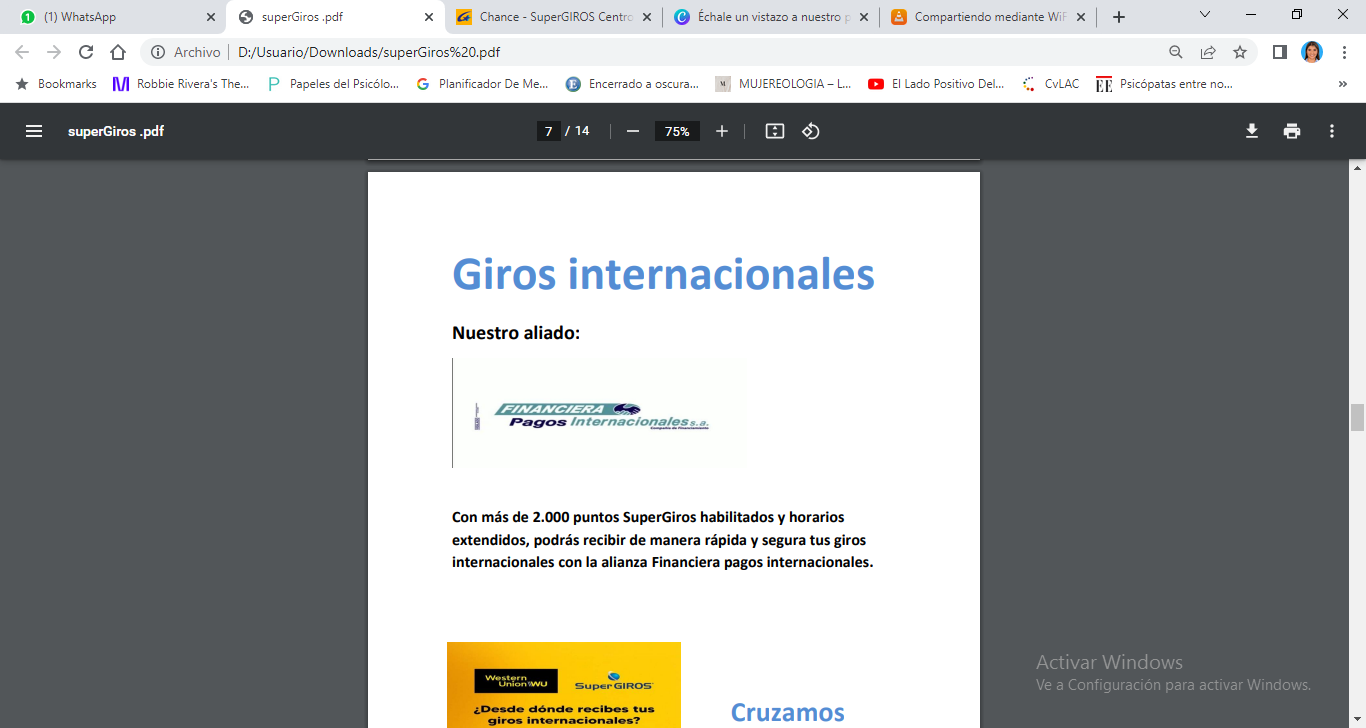Click the Fit to page icon

tap(774, 131)
